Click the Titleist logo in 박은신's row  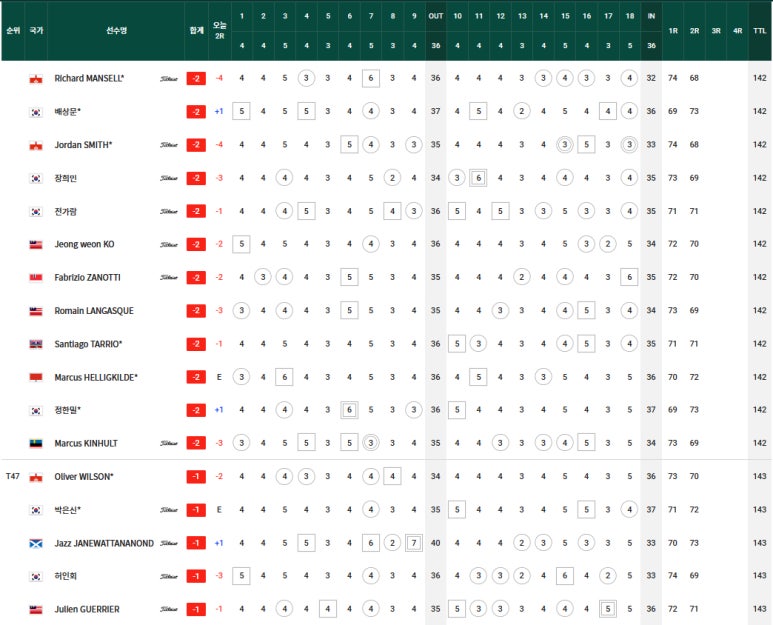[x=169, y=510]
